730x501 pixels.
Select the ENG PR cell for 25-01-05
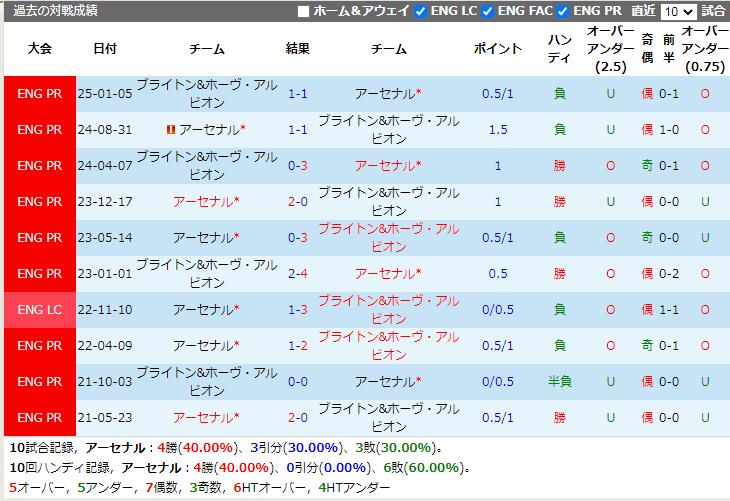(x=40, y=93)
